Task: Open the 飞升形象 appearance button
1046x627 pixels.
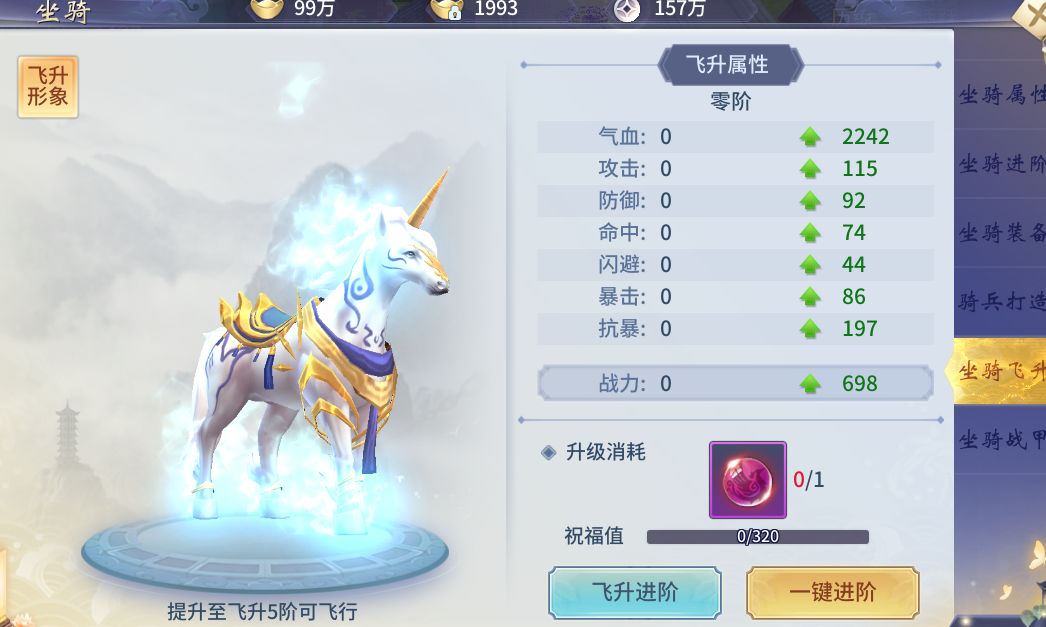Action: [48, 87]
